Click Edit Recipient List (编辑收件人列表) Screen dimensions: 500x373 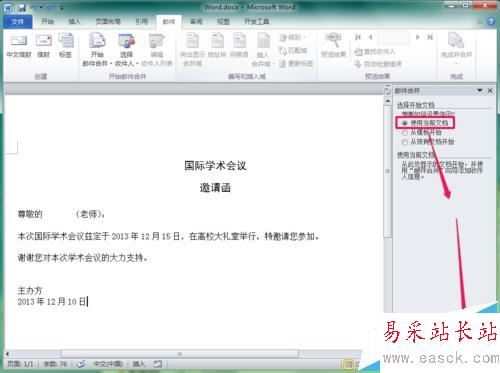(x=157, y=49)
